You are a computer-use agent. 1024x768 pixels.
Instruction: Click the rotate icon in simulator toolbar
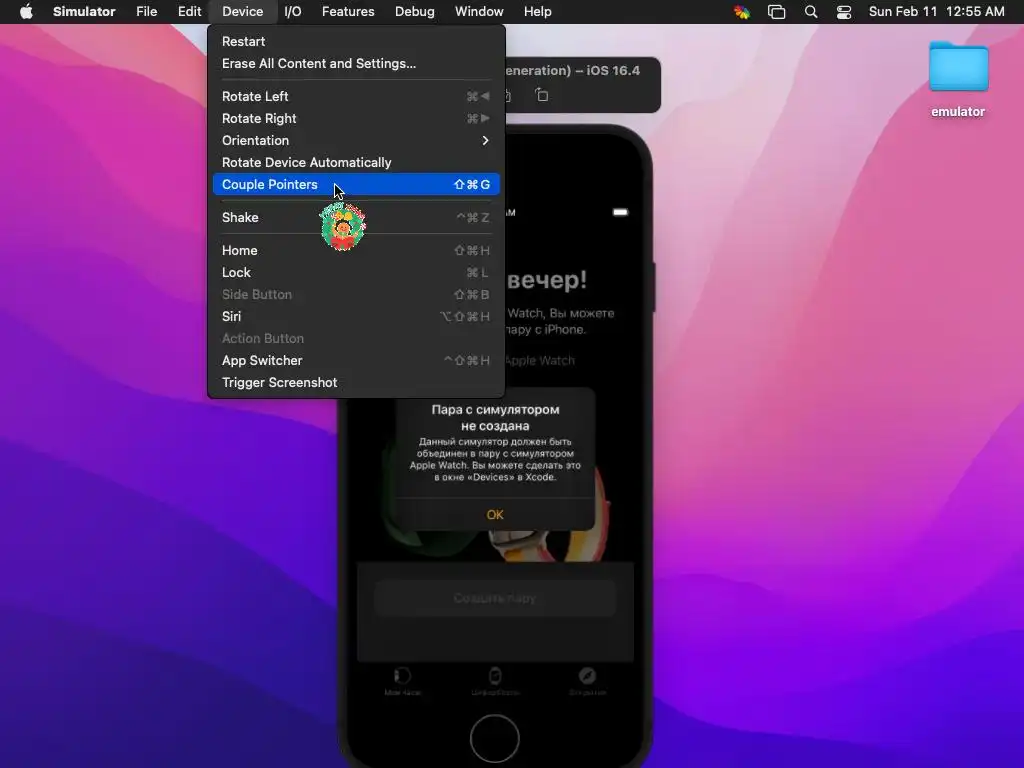coord(541,95)
